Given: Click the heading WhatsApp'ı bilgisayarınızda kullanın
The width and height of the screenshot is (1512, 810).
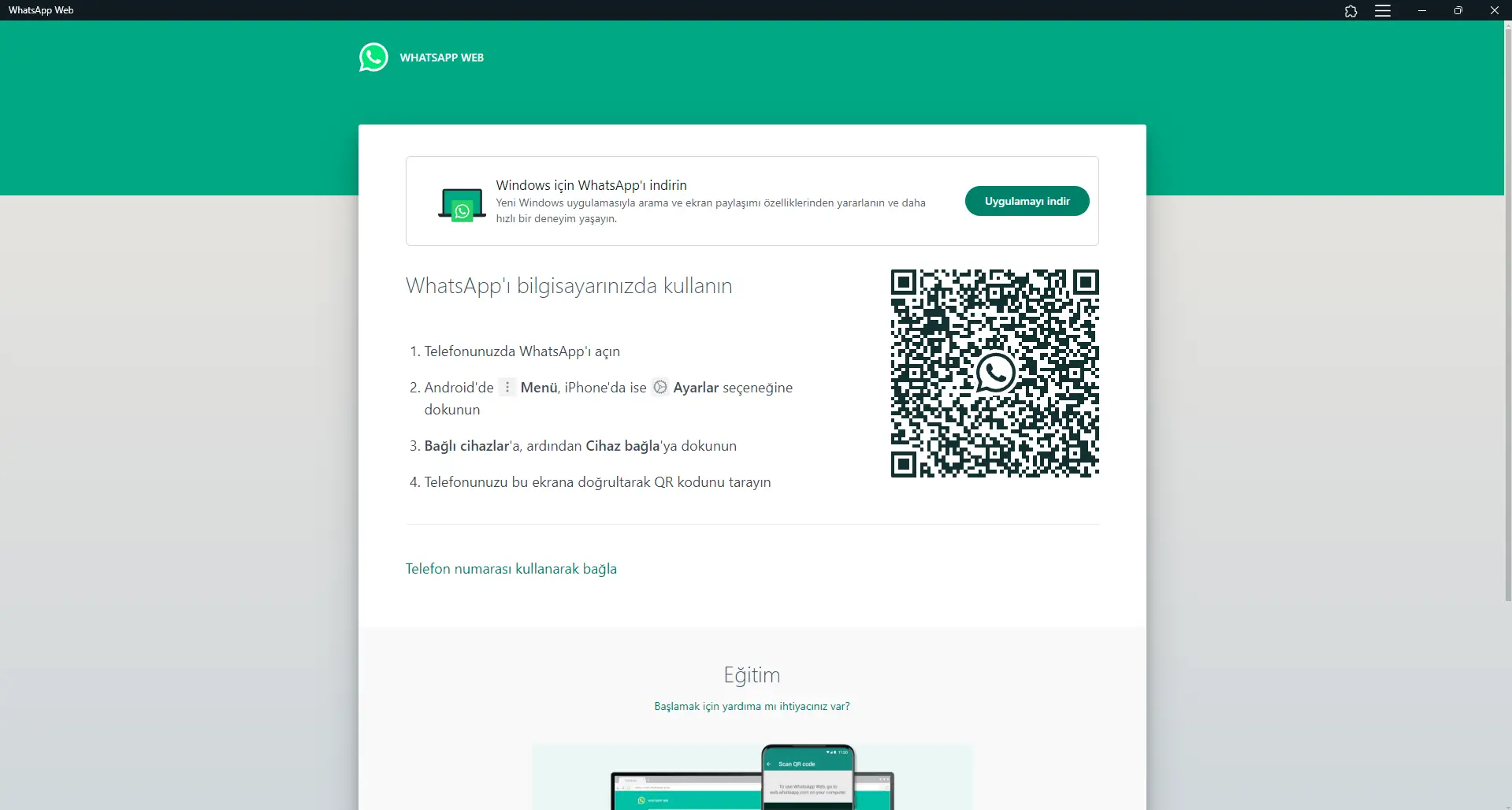Looking at the screenshot, I should tap(569, 285).
